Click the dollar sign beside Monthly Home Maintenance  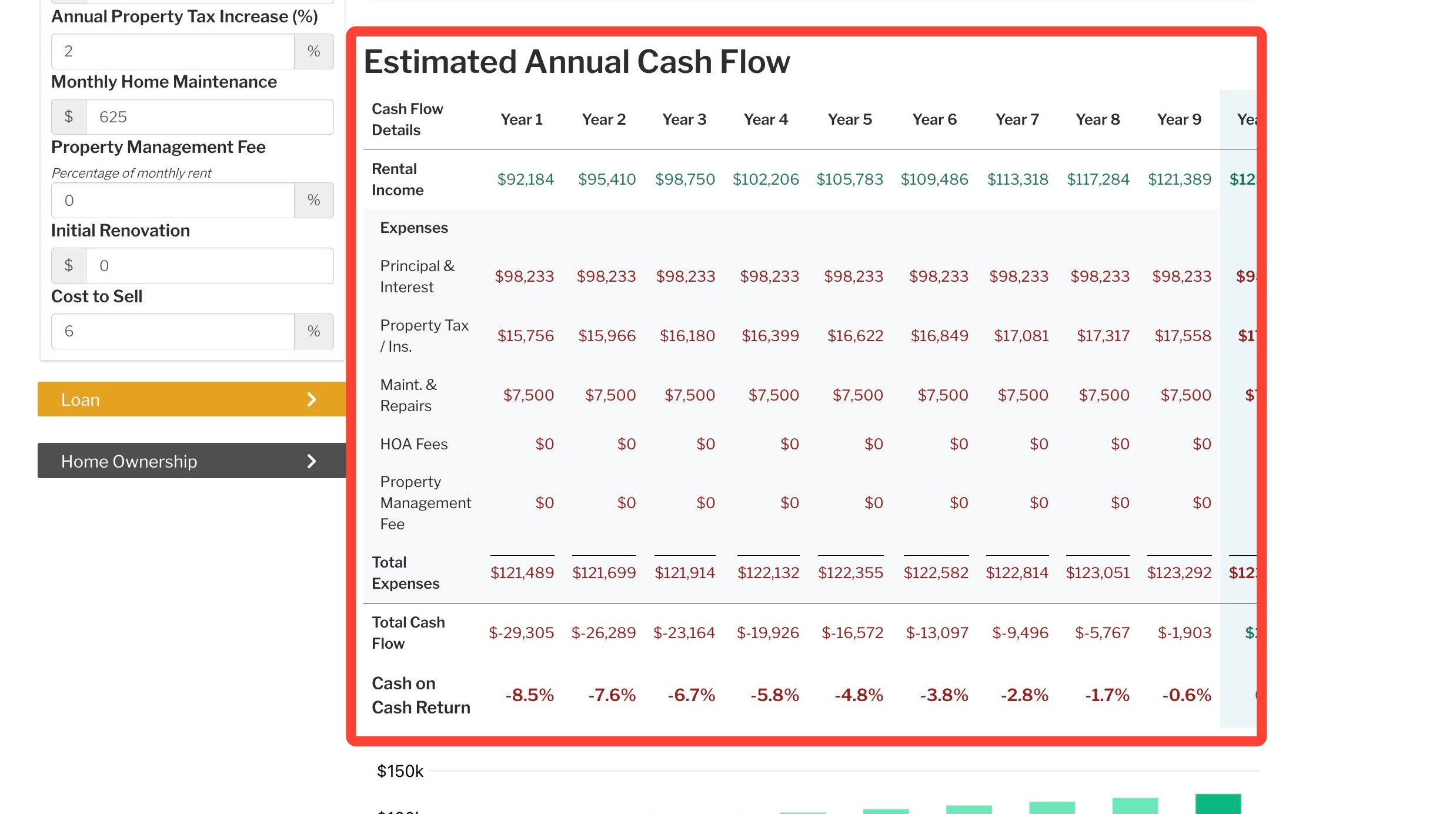(x=69, y=116)
